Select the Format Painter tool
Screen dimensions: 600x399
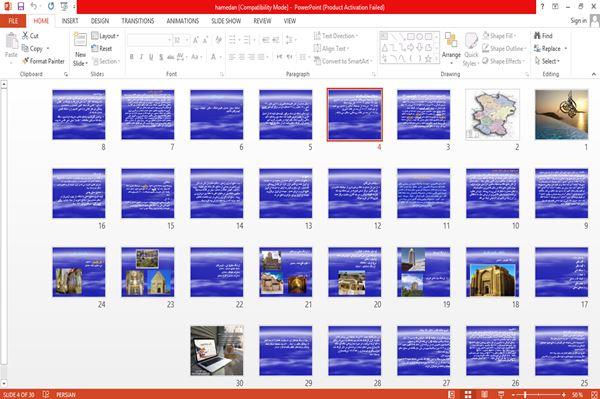(43, 61)
